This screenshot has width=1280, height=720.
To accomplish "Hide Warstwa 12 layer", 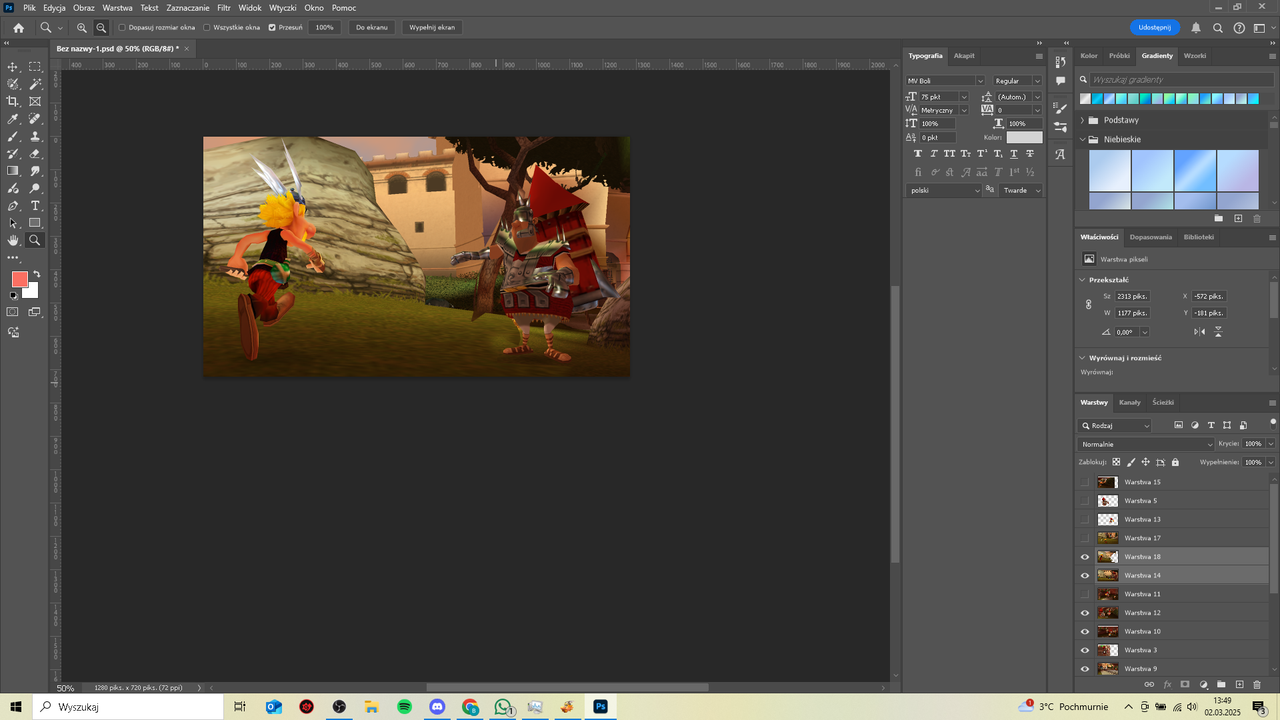I will (1085, 613).
